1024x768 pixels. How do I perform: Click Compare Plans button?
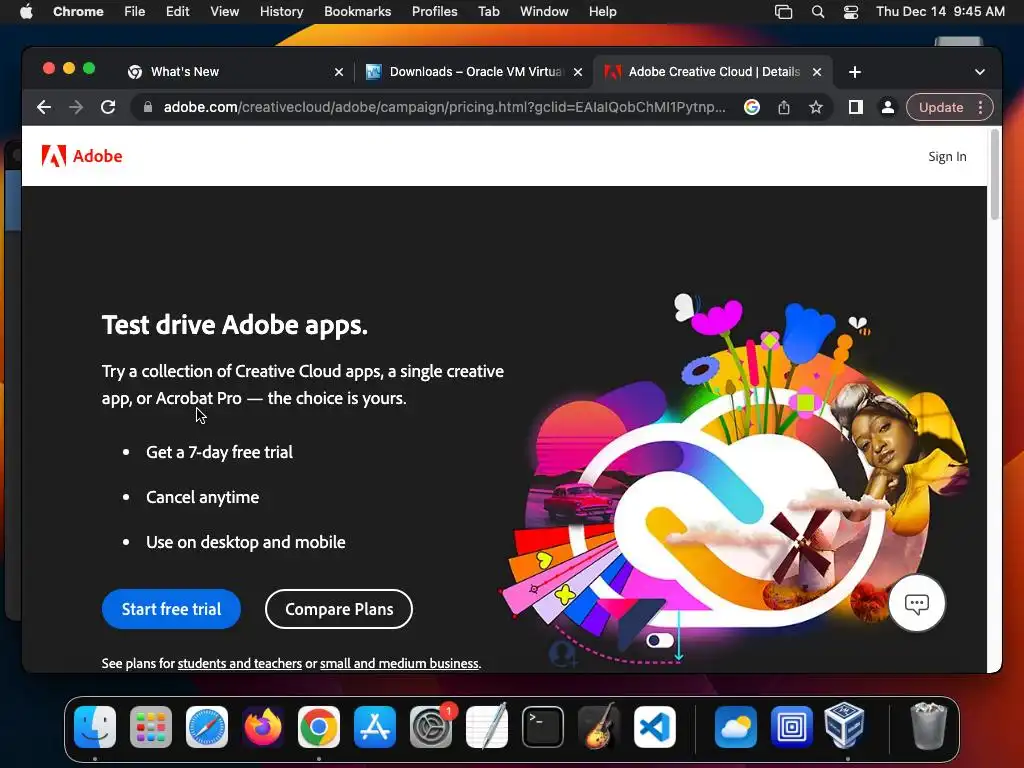(339, 609)
